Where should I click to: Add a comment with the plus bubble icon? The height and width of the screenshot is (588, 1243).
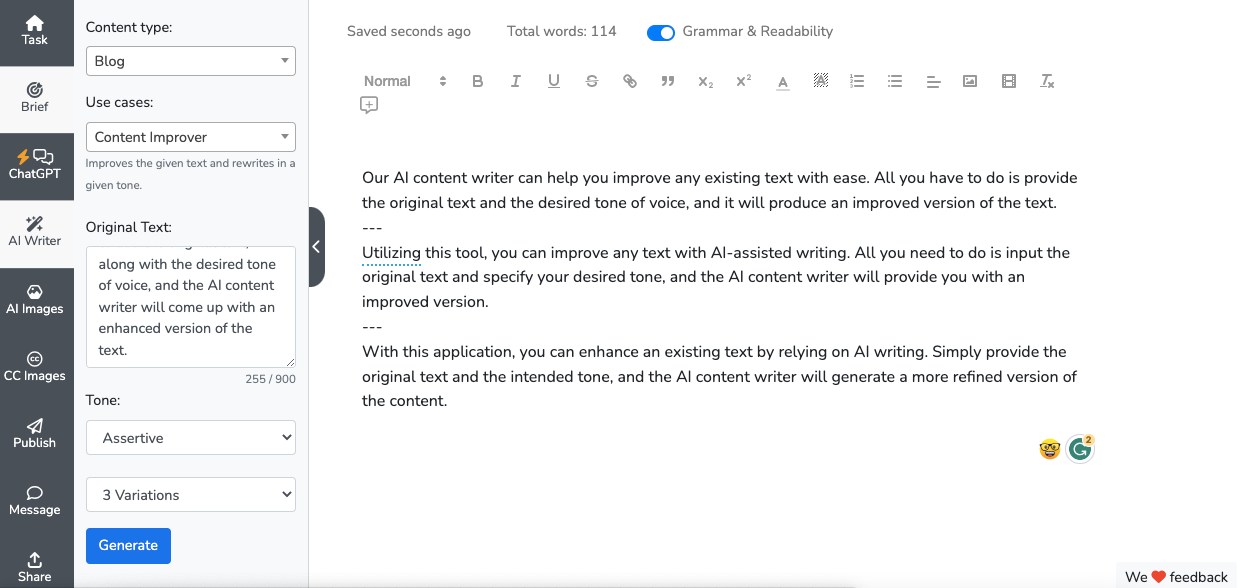click(x=369, y=105)
